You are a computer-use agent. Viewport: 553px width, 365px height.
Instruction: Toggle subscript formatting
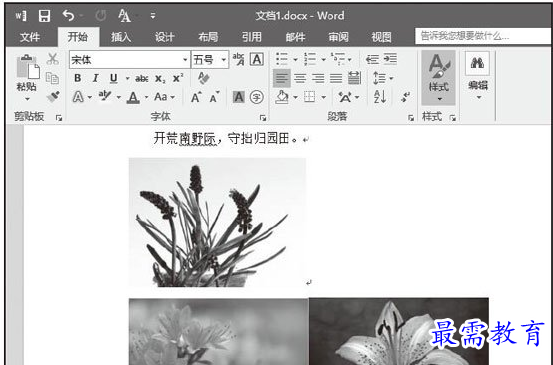click(160, 78)
